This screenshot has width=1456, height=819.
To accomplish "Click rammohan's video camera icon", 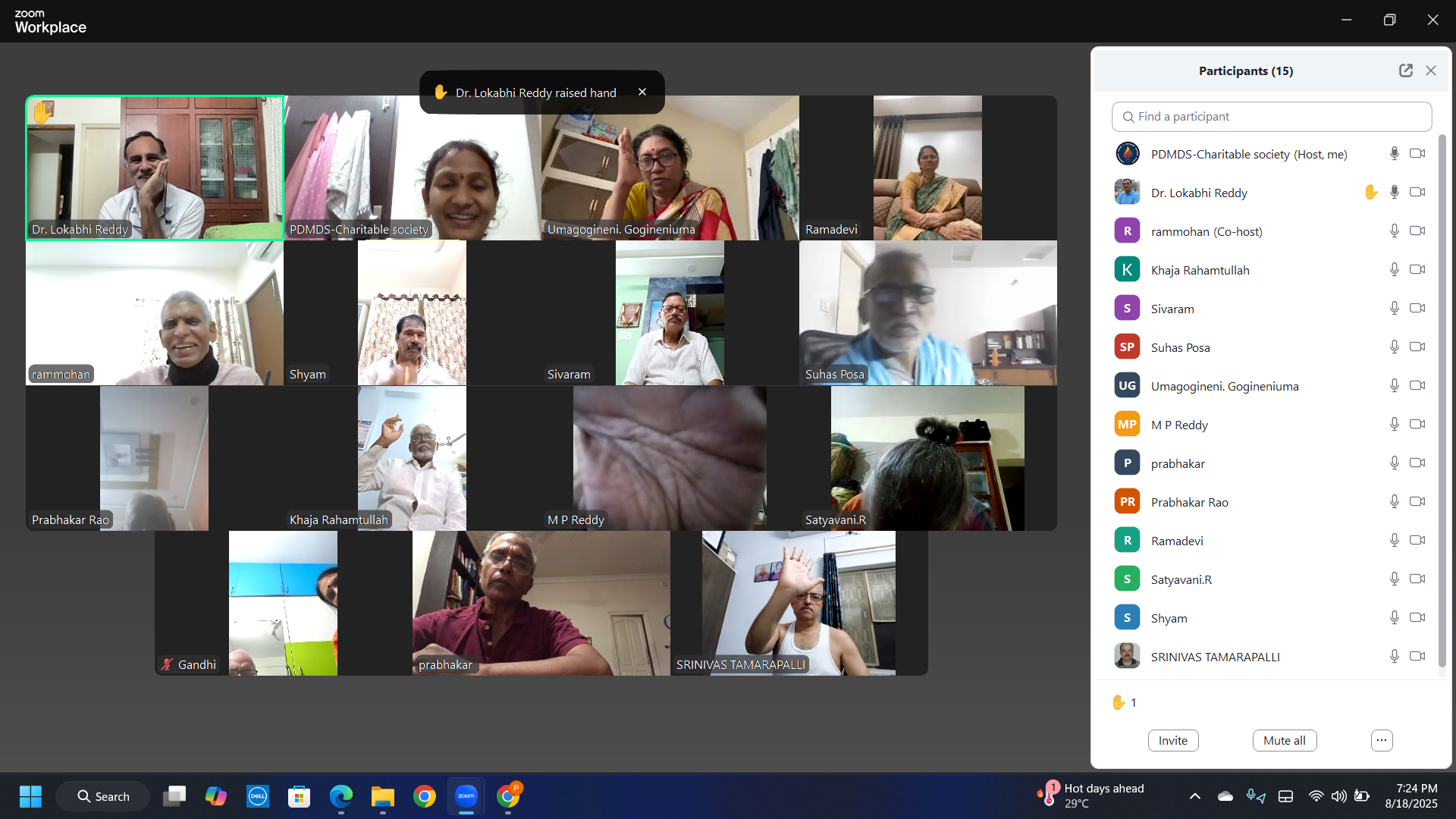I will point(1417,231).
